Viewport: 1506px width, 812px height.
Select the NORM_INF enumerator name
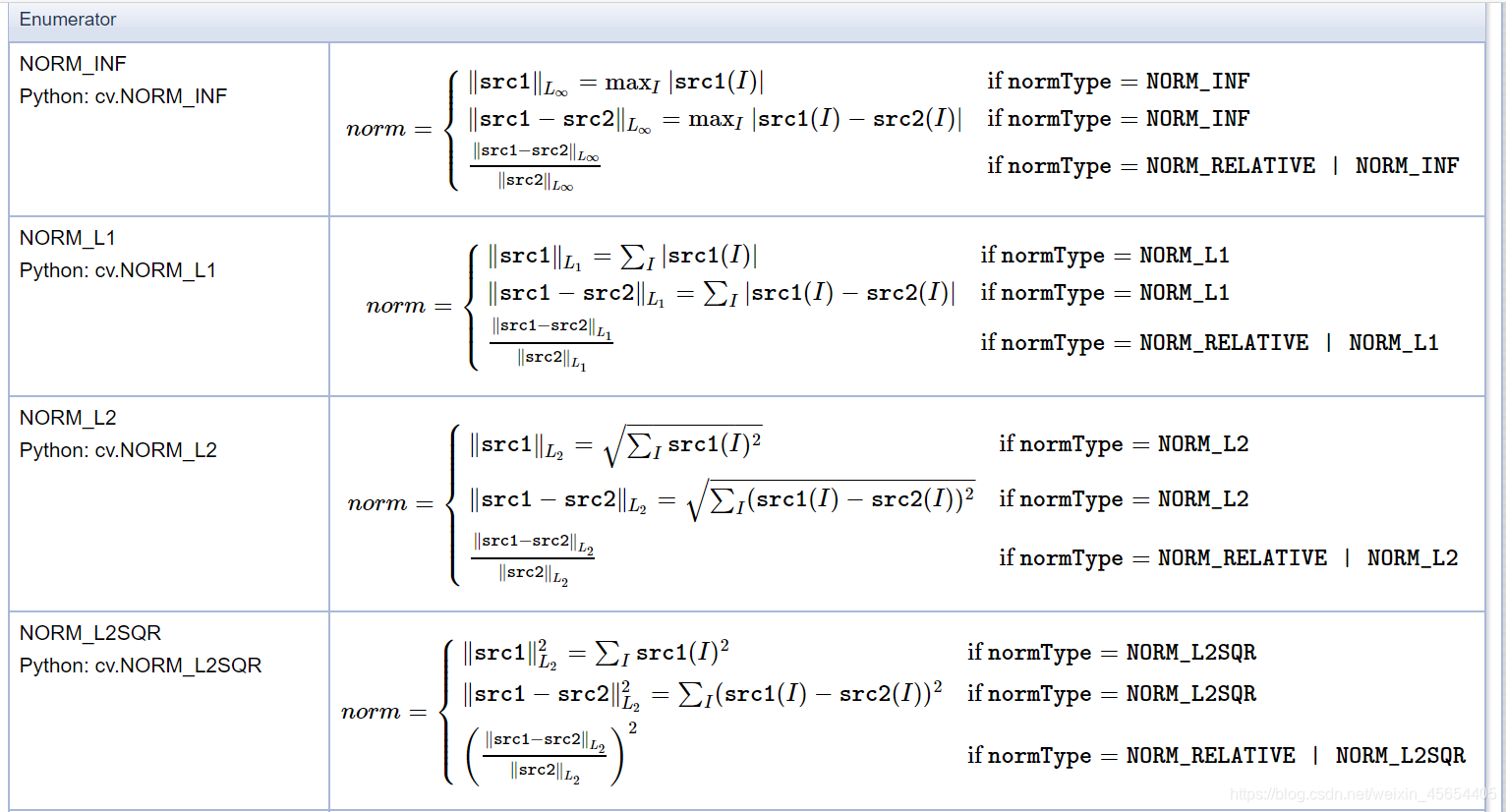coord(73,64)
